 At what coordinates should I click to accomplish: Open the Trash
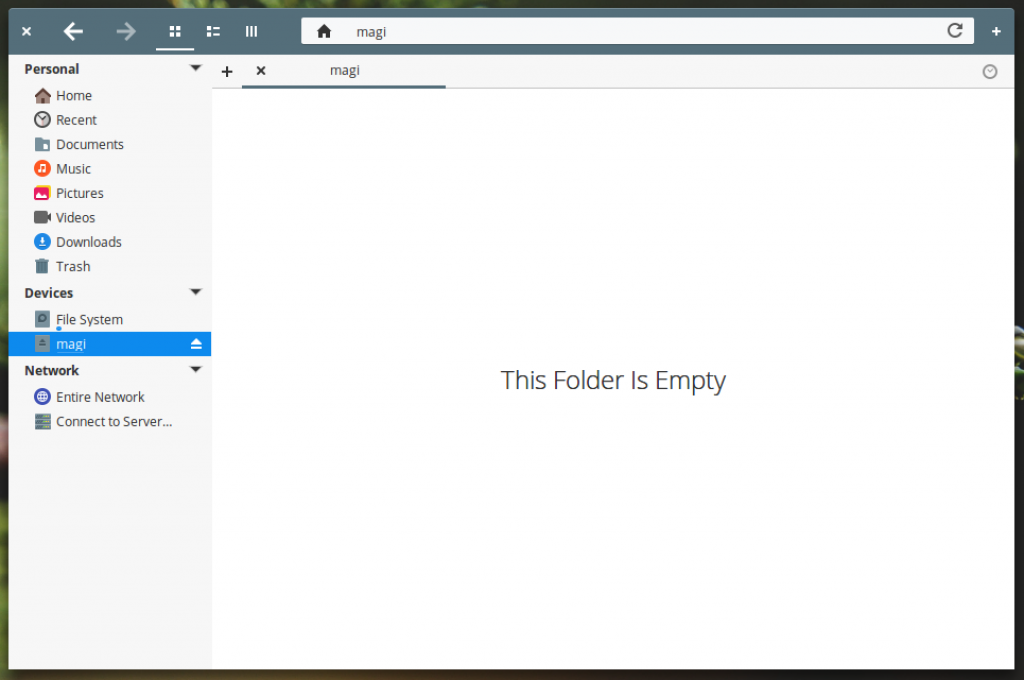coord(73,266)
